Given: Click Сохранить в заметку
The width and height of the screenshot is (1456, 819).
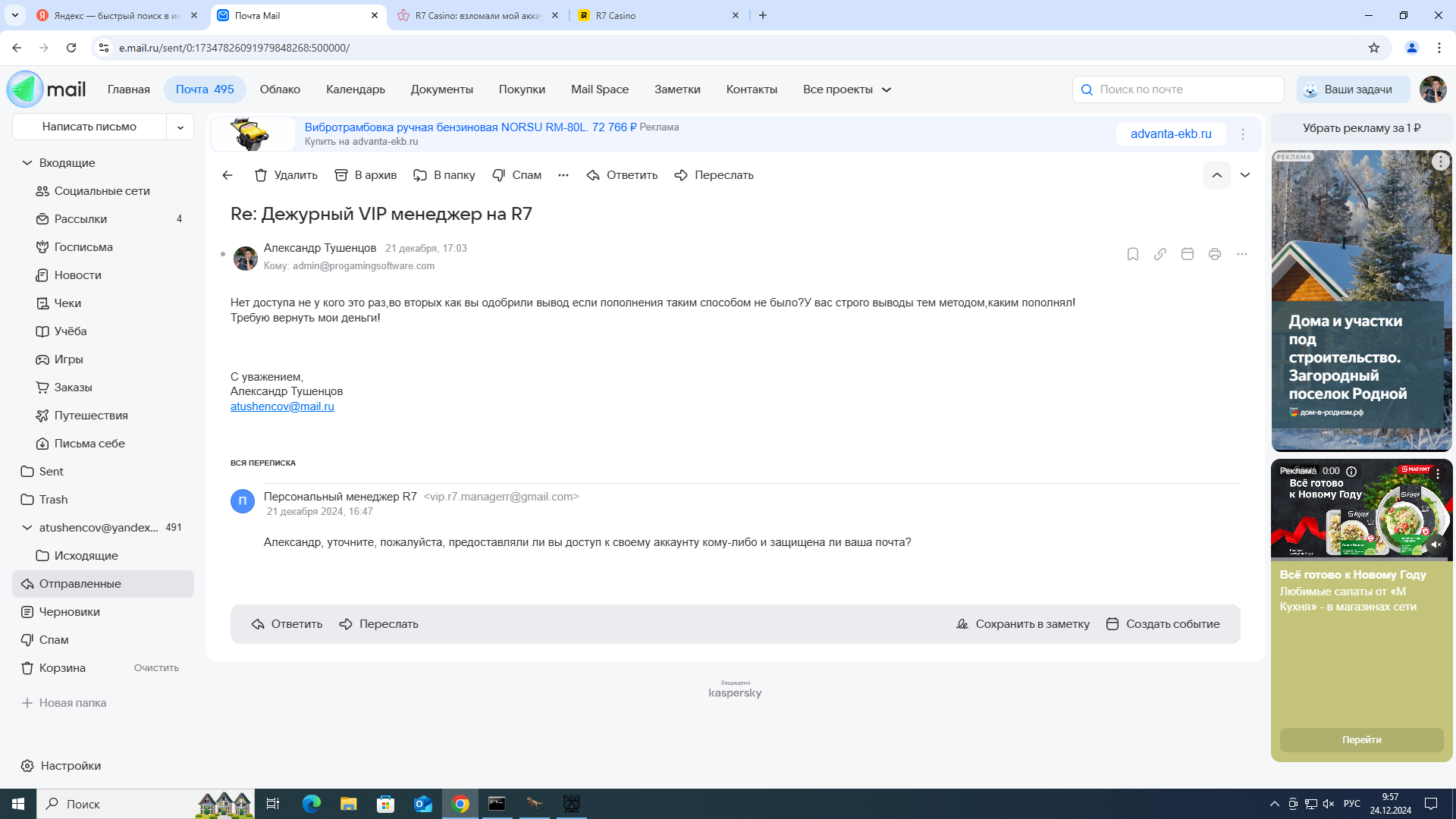Looking at the screenshot, I should [x=1023, y=624].
